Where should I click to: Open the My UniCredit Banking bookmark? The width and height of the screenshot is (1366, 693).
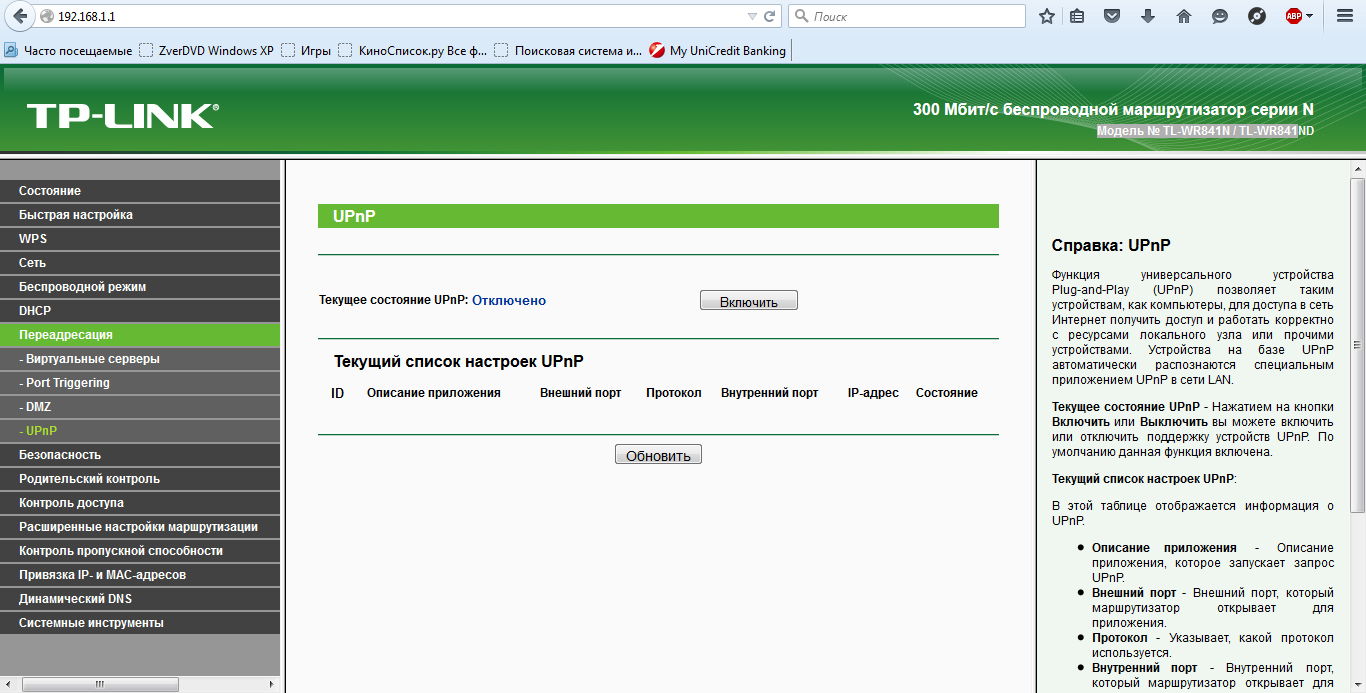pos(718,50)
